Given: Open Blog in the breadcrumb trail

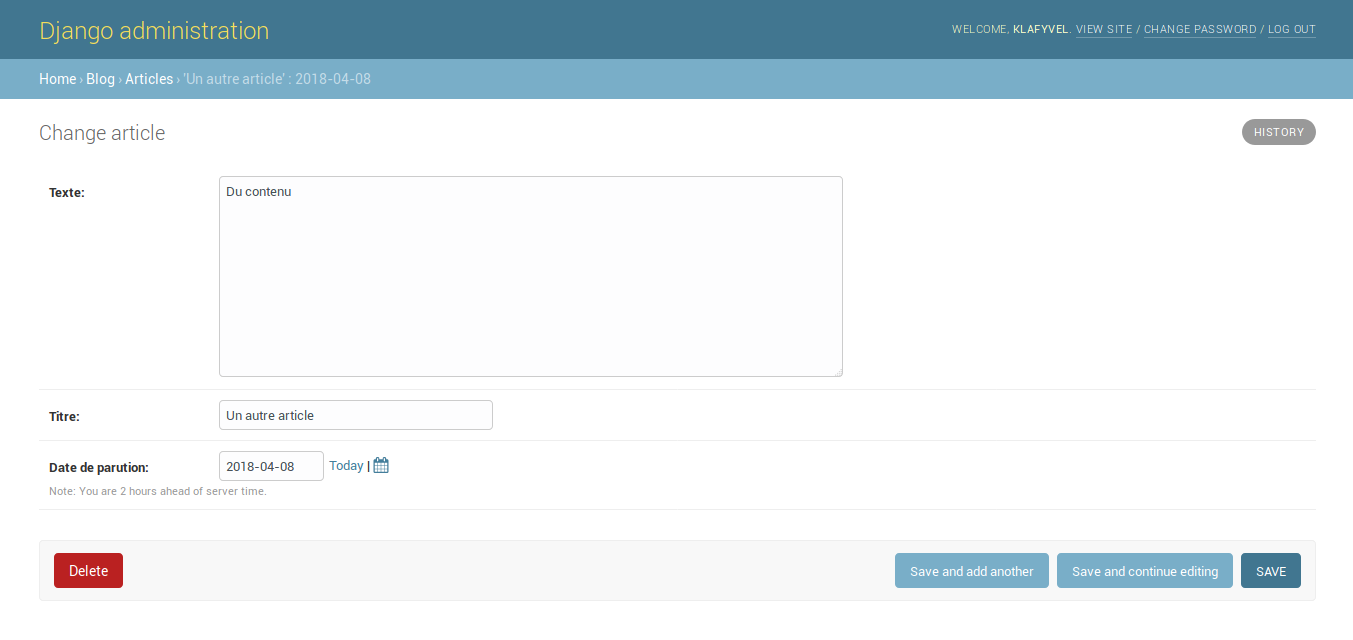Looking at the screenshot, I should pyautogui.click(x=100, y=79).
